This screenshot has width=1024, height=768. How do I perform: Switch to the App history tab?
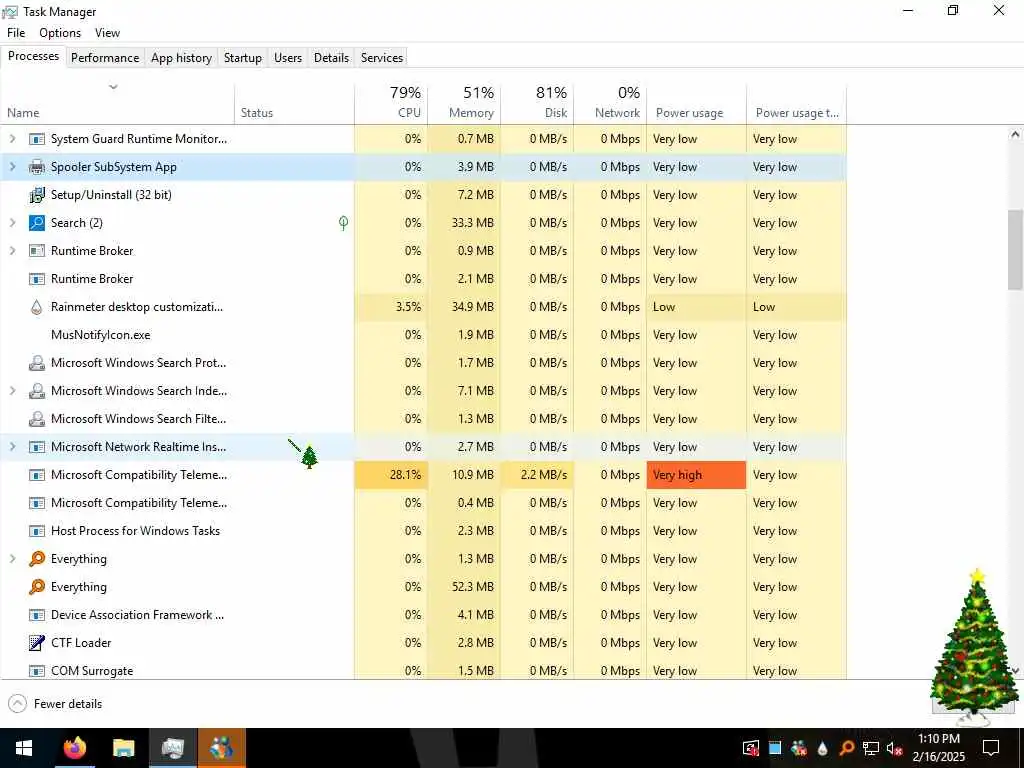181,57
